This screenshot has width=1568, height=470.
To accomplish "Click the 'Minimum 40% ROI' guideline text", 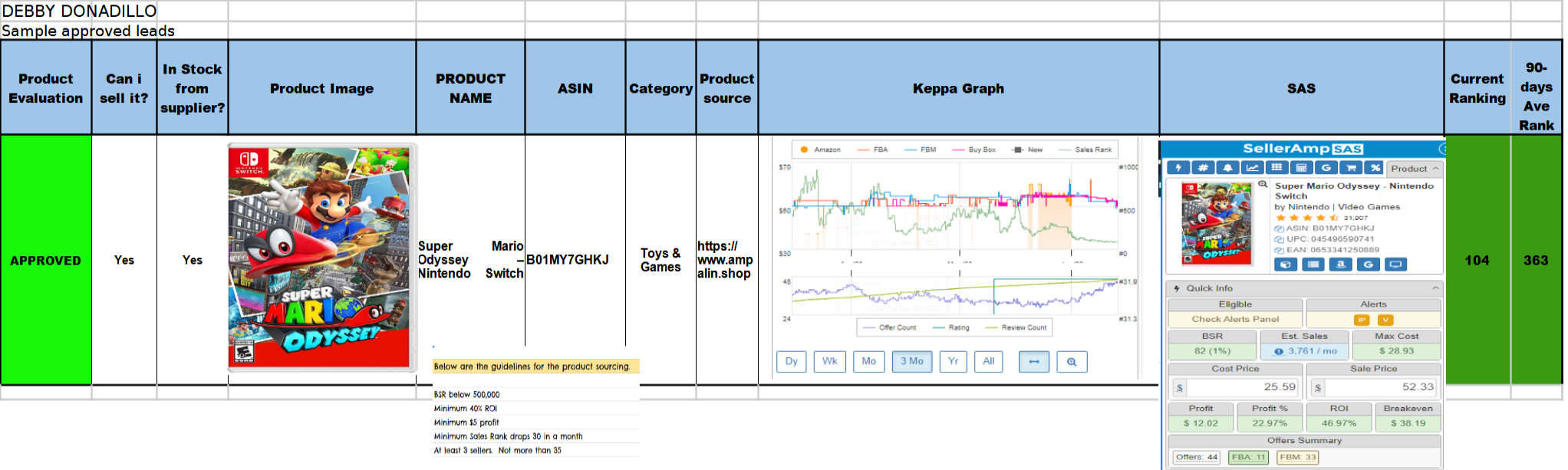I will [x=466, y=409].
